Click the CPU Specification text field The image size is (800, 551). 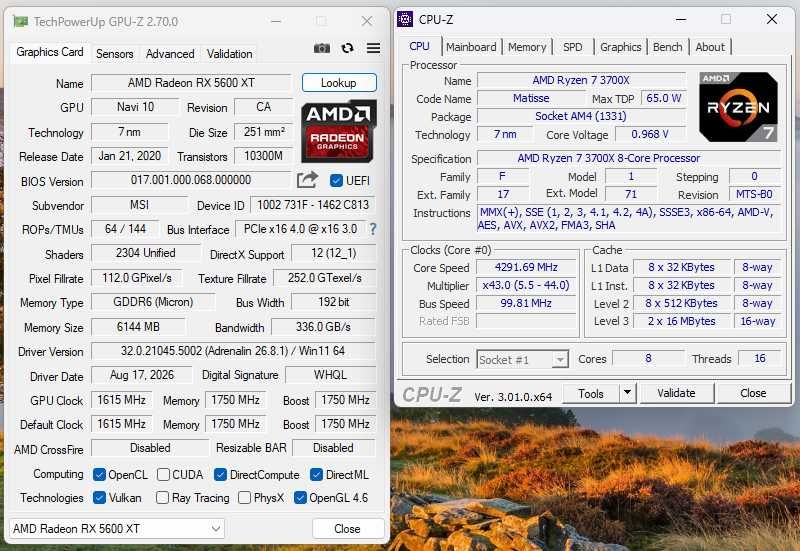[x=629, y=158]
